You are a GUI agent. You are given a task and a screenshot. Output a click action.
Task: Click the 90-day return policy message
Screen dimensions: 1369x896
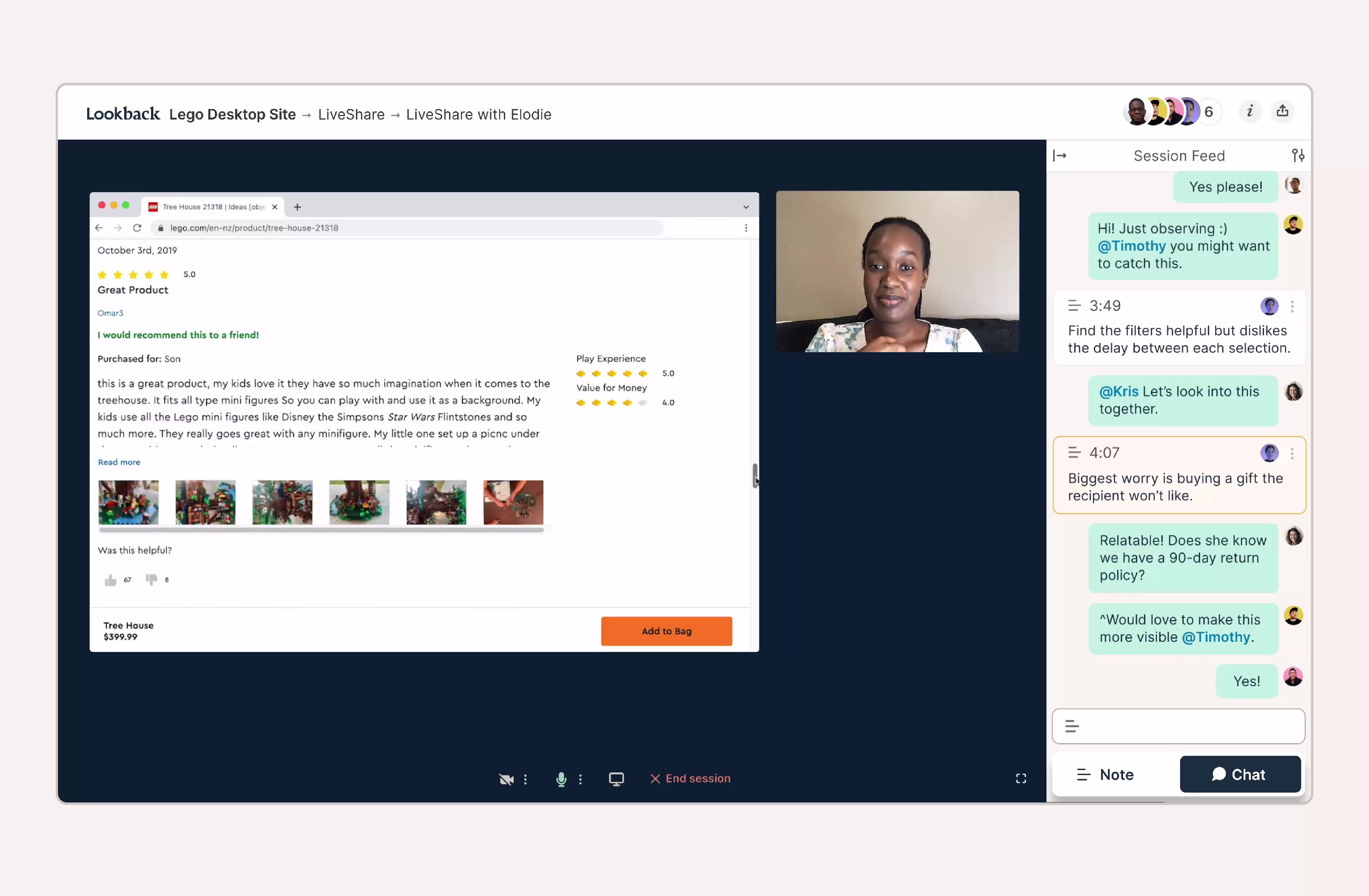coord(1183,558)
